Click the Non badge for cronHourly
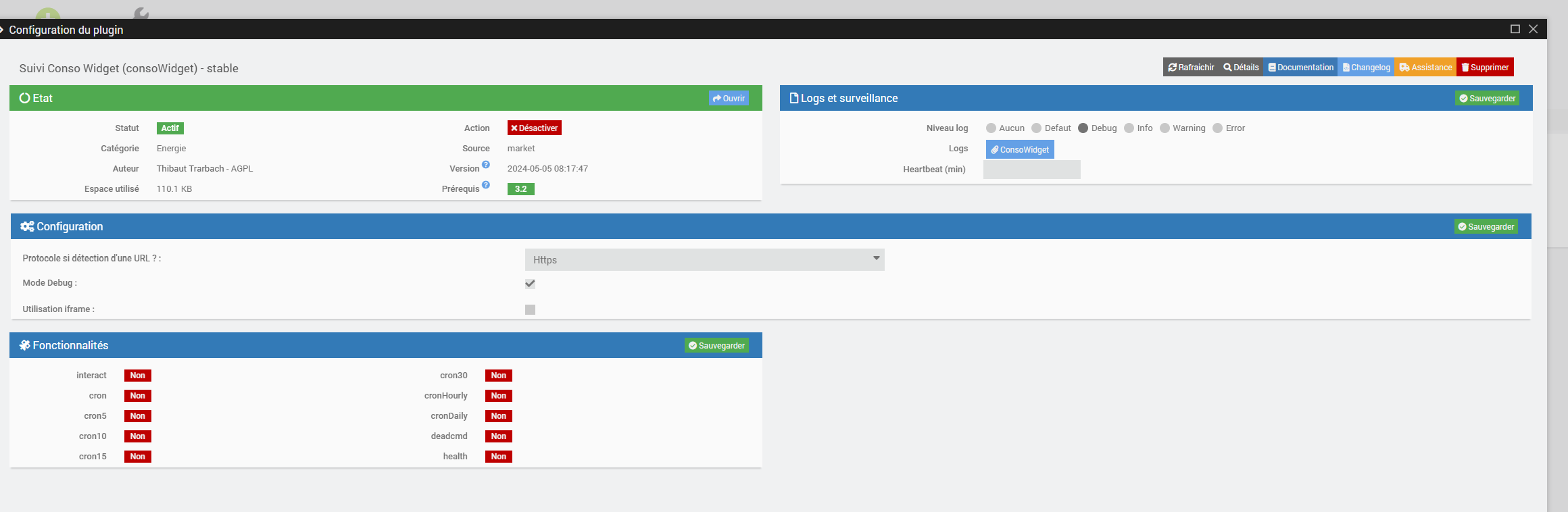The image size is (1568, 512). [499, 396]
